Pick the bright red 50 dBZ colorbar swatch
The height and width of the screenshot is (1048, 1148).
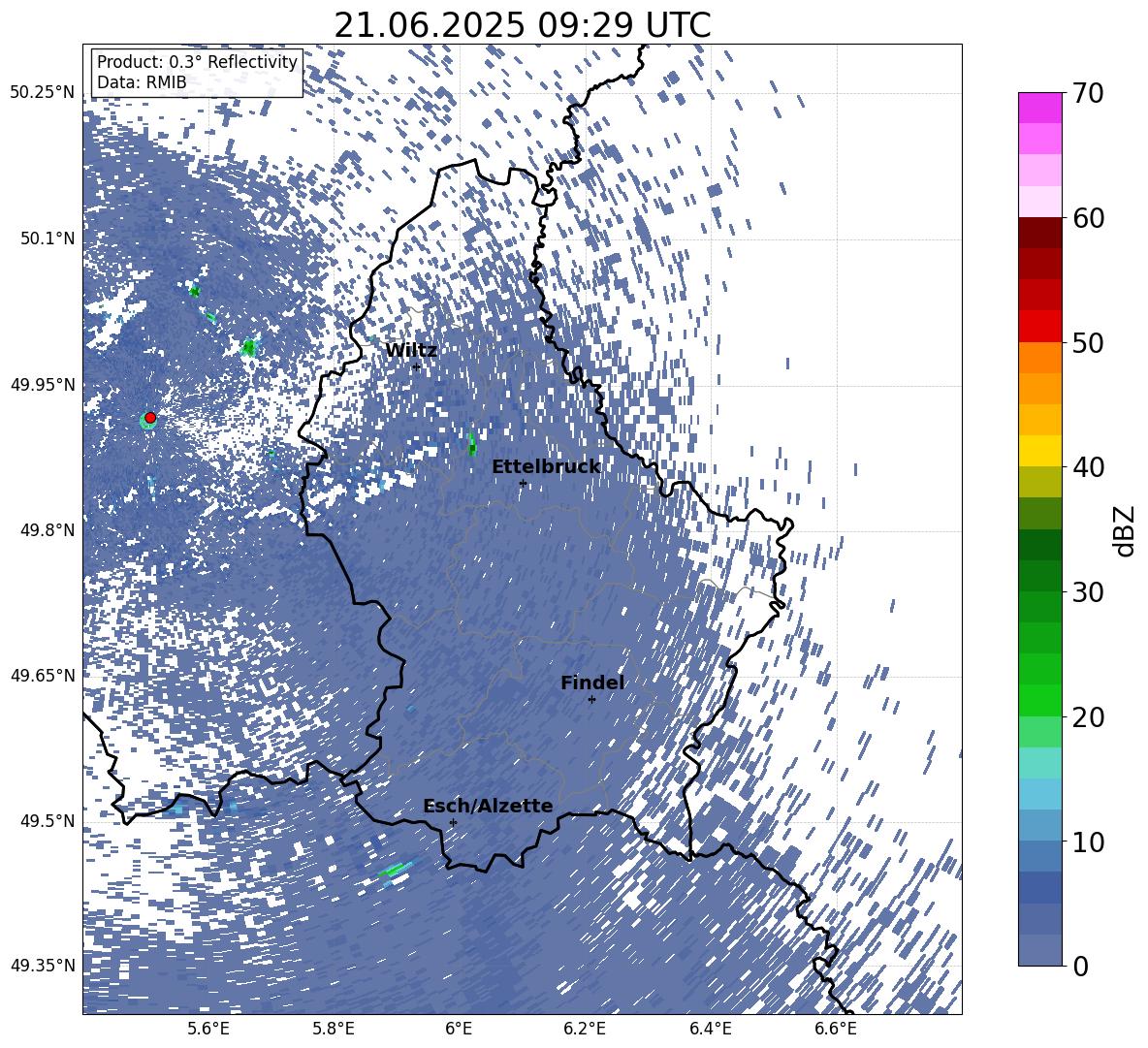(x=1039, y=327)
